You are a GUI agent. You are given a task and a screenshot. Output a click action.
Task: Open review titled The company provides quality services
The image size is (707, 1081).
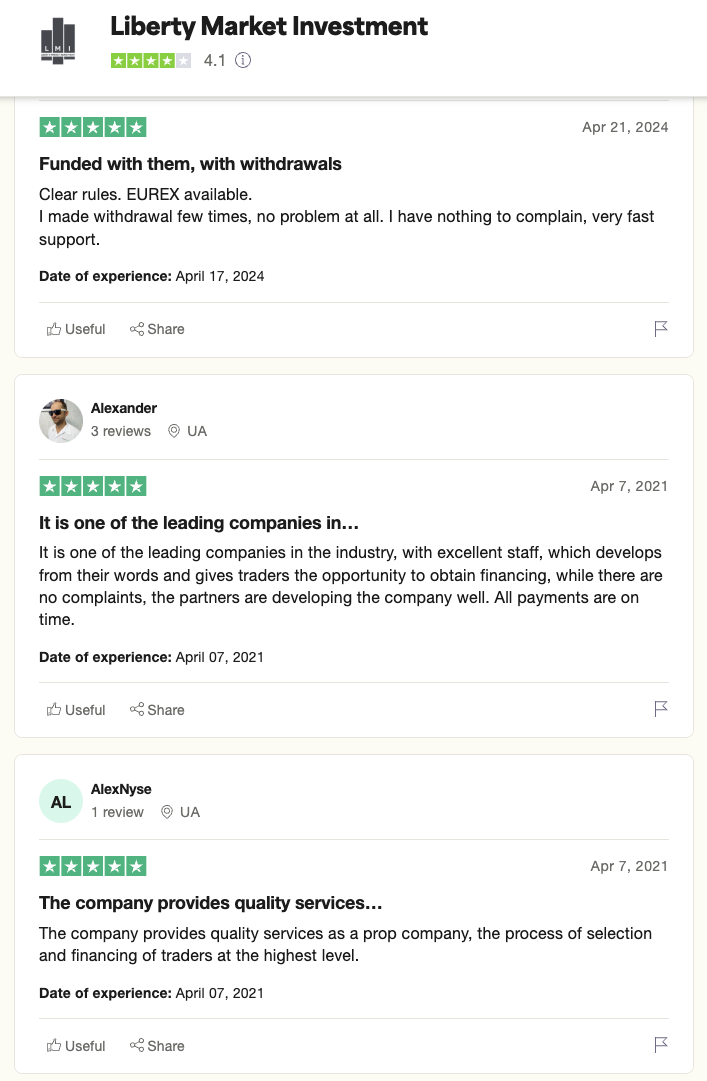211,903
